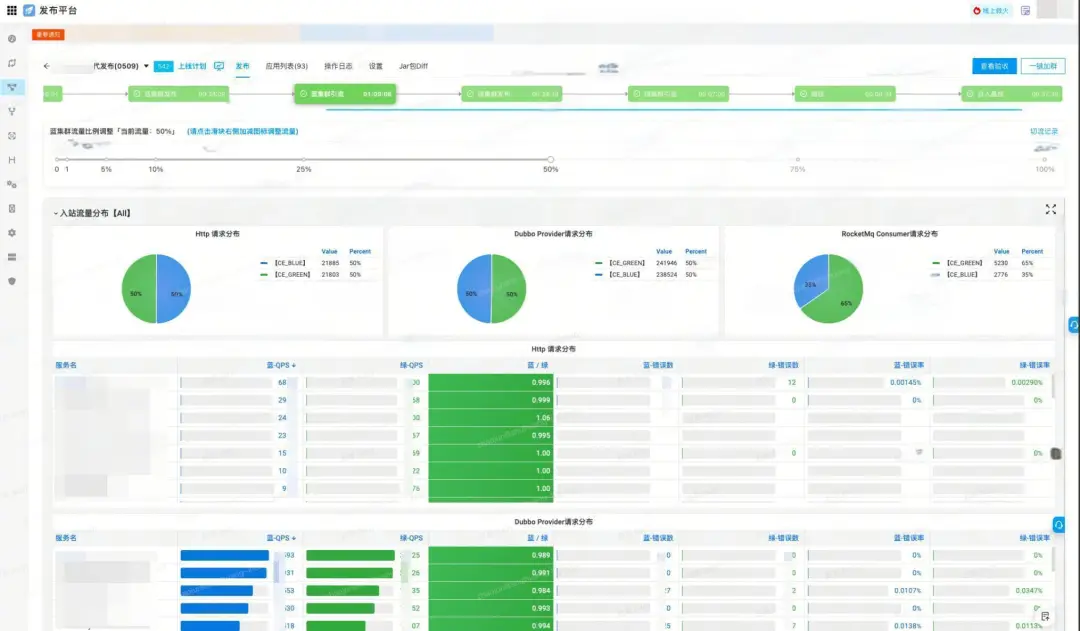Click 绿-错误率 header in Http table

click(1035, 365)
